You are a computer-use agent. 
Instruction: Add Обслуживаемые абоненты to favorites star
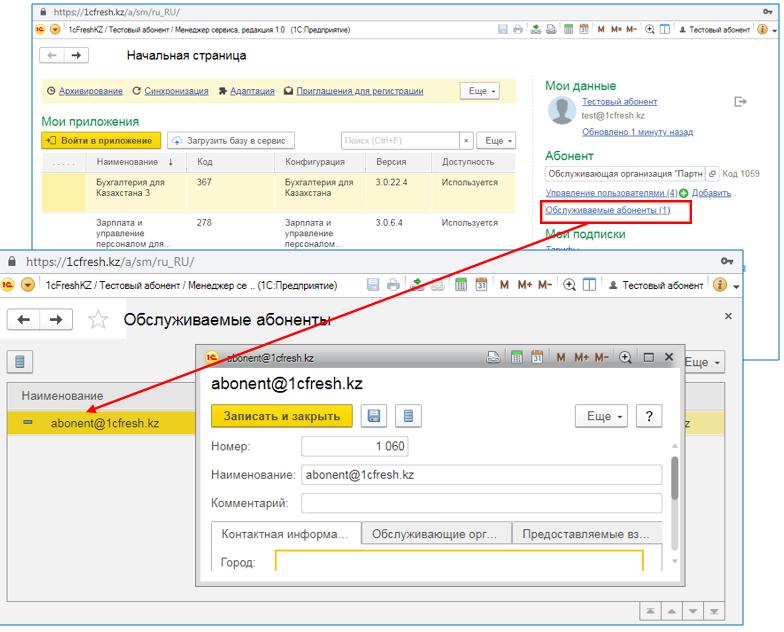tap(98, 320)
